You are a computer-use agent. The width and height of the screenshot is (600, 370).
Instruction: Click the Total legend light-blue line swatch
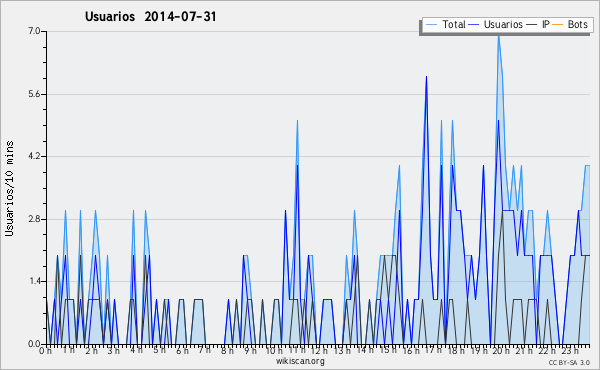tap(431, 25)
